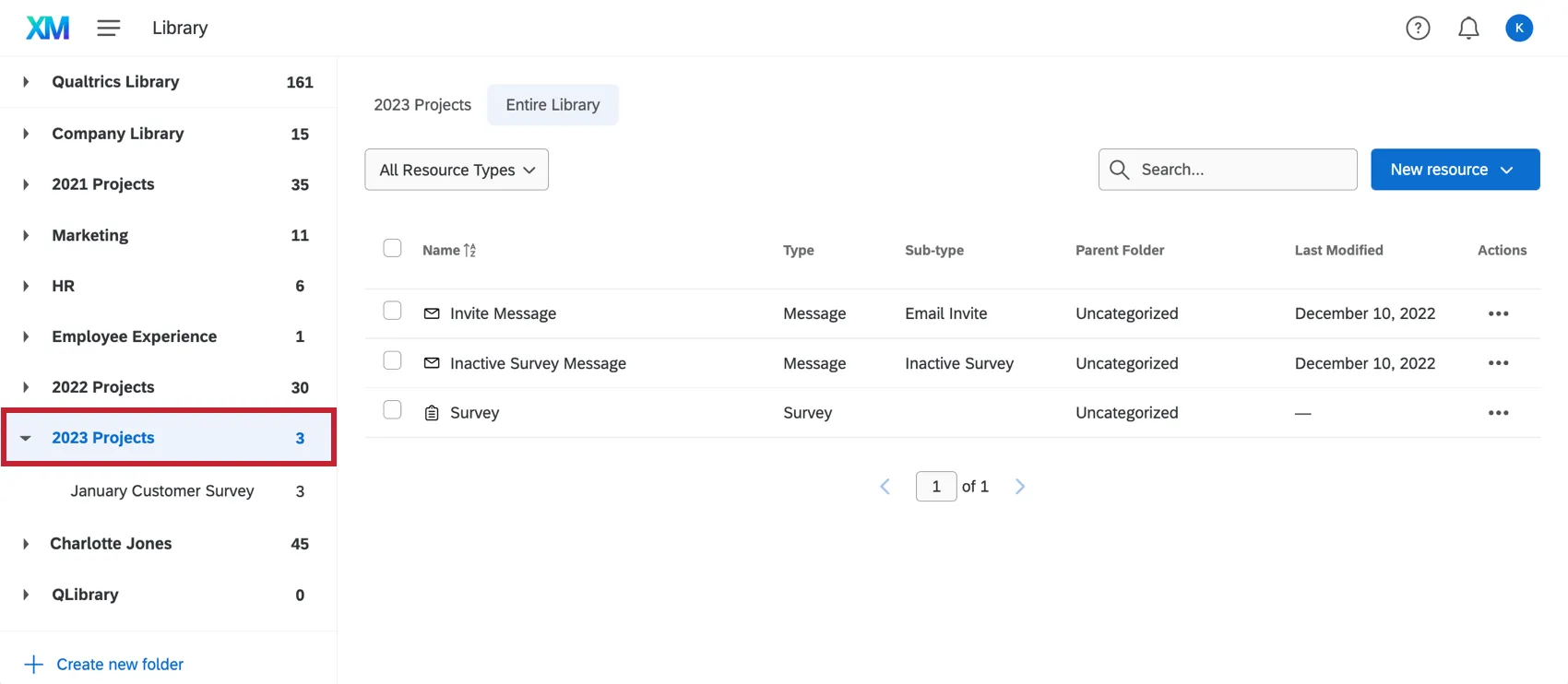Open actions menu for Invite Message
Viewport: 1568px width, 684px height.
coord(1498,313)
